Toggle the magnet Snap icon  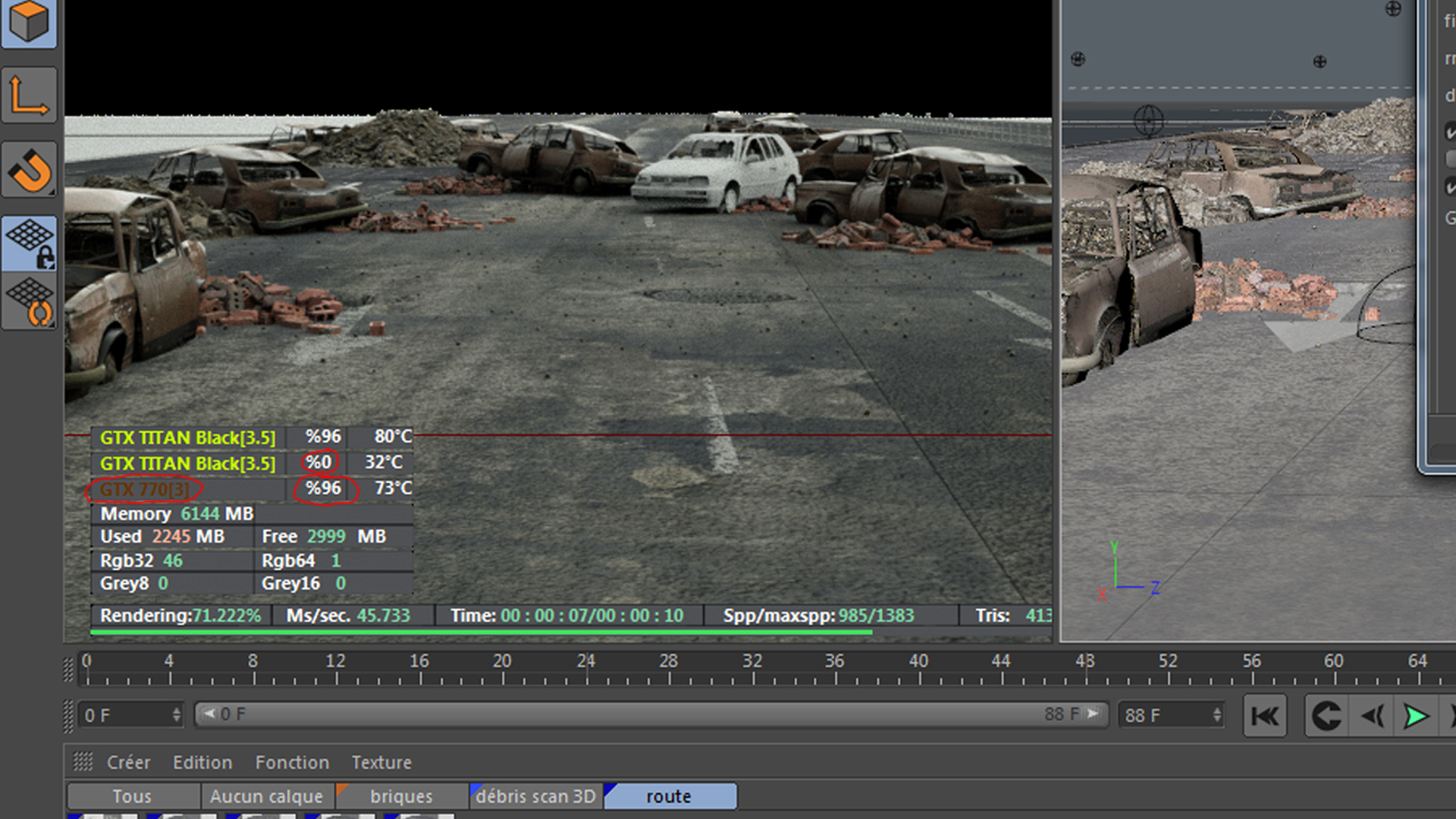(x=29, y=169)
